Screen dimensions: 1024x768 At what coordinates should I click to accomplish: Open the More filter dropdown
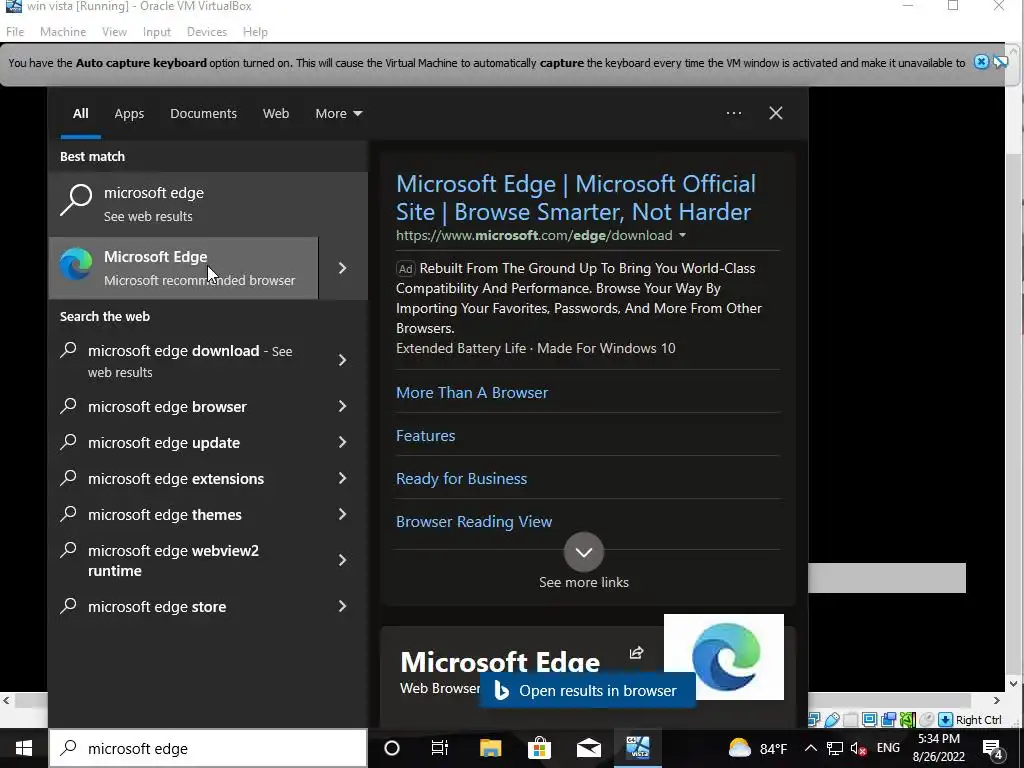pos(338,114)
